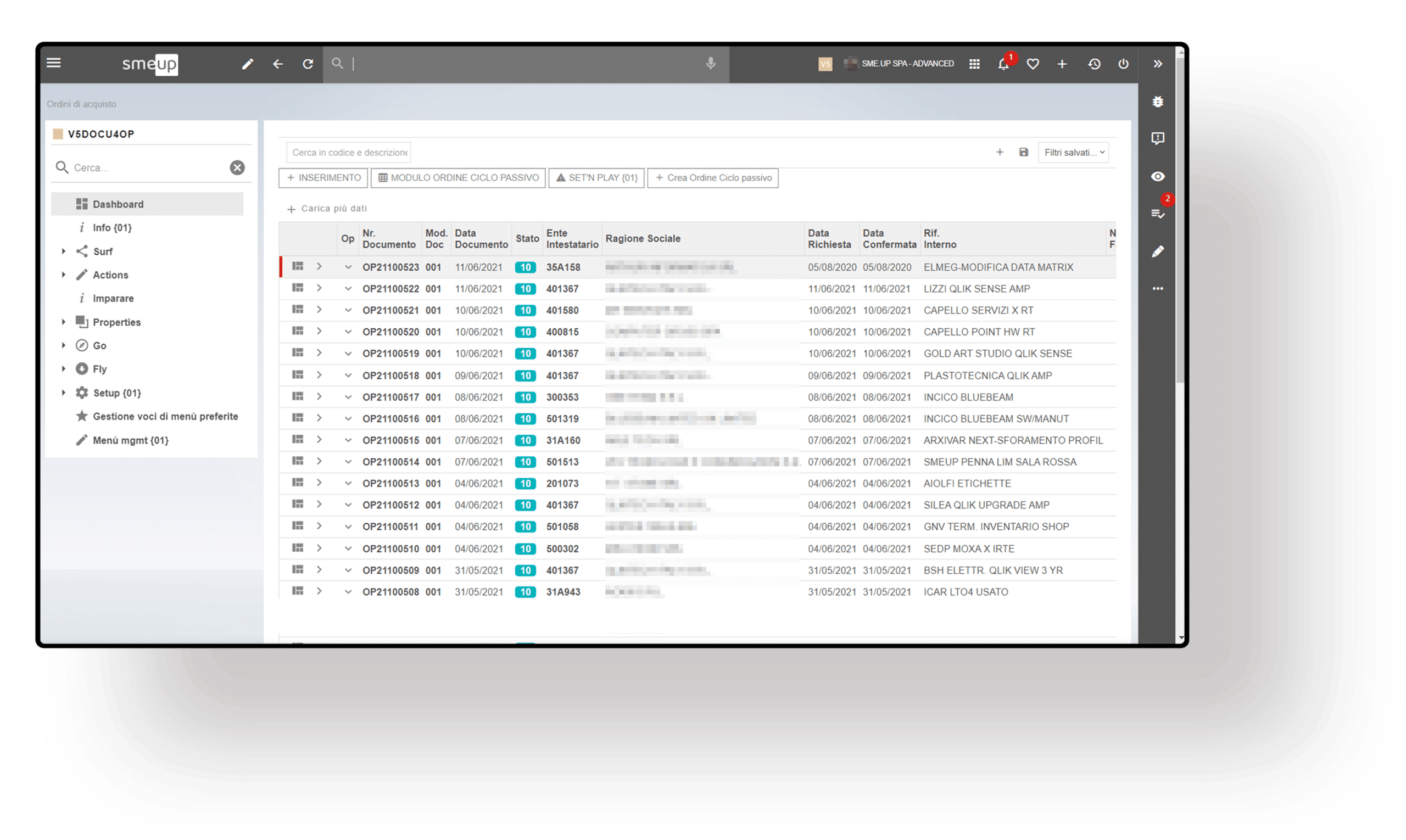Click the refresh reload icon
This screenshot has height=840, width=1406.
click(x=308, y=64)
